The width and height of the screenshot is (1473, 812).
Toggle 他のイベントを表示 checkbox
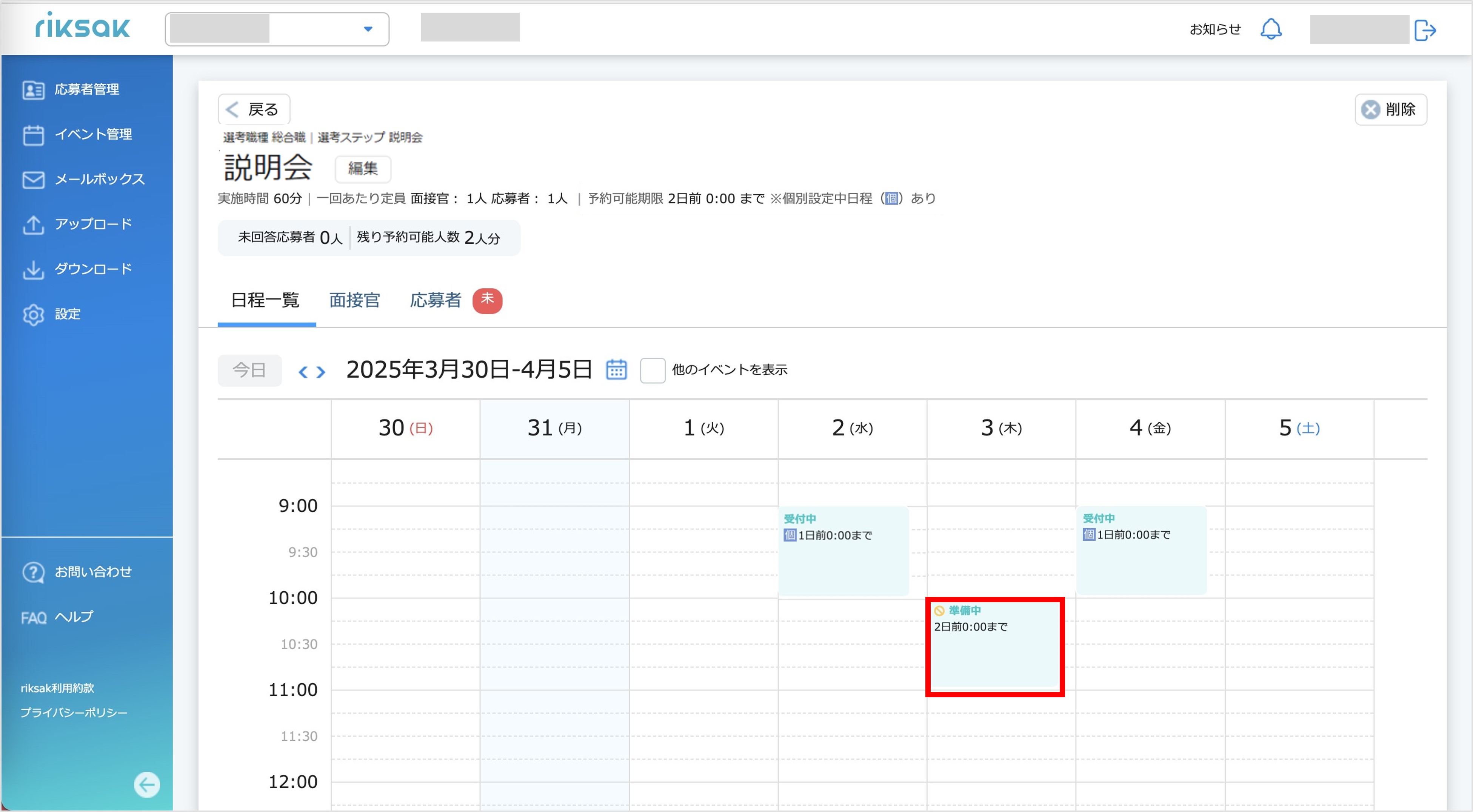coord(653,370)
